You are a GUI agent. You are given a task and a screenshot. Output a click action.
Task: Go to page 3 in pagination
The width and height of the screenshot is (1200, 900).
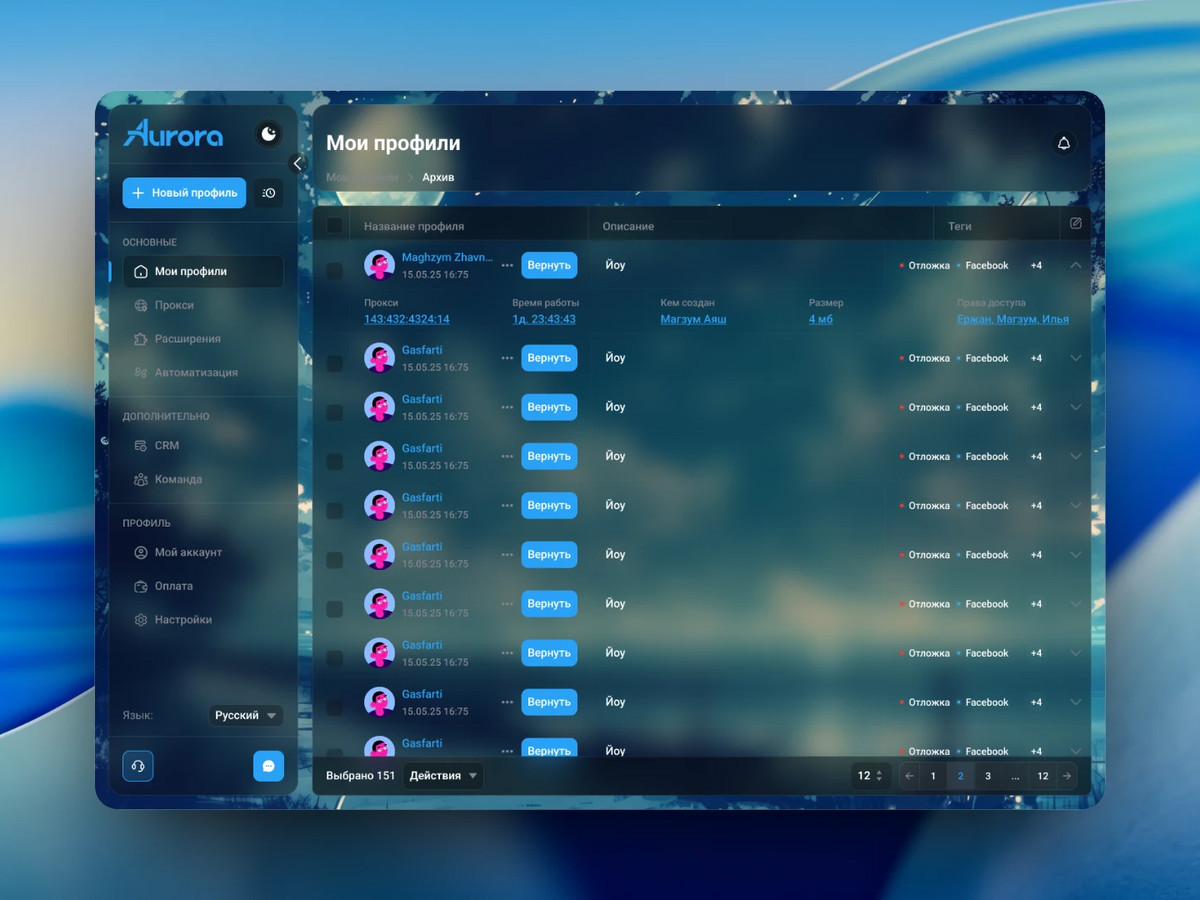(x=987, y=776)
